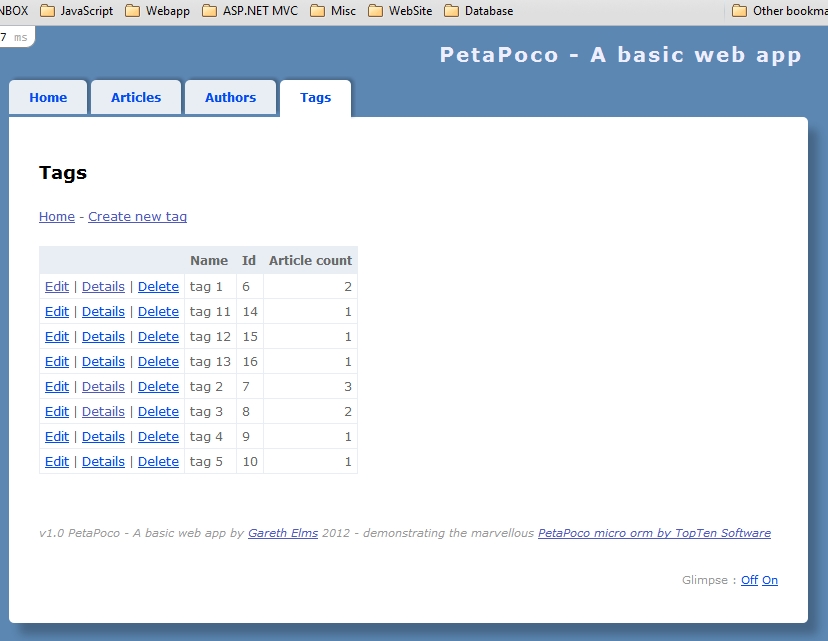View Details for tag 13
The image size is (828, 641).
point(103,362)
